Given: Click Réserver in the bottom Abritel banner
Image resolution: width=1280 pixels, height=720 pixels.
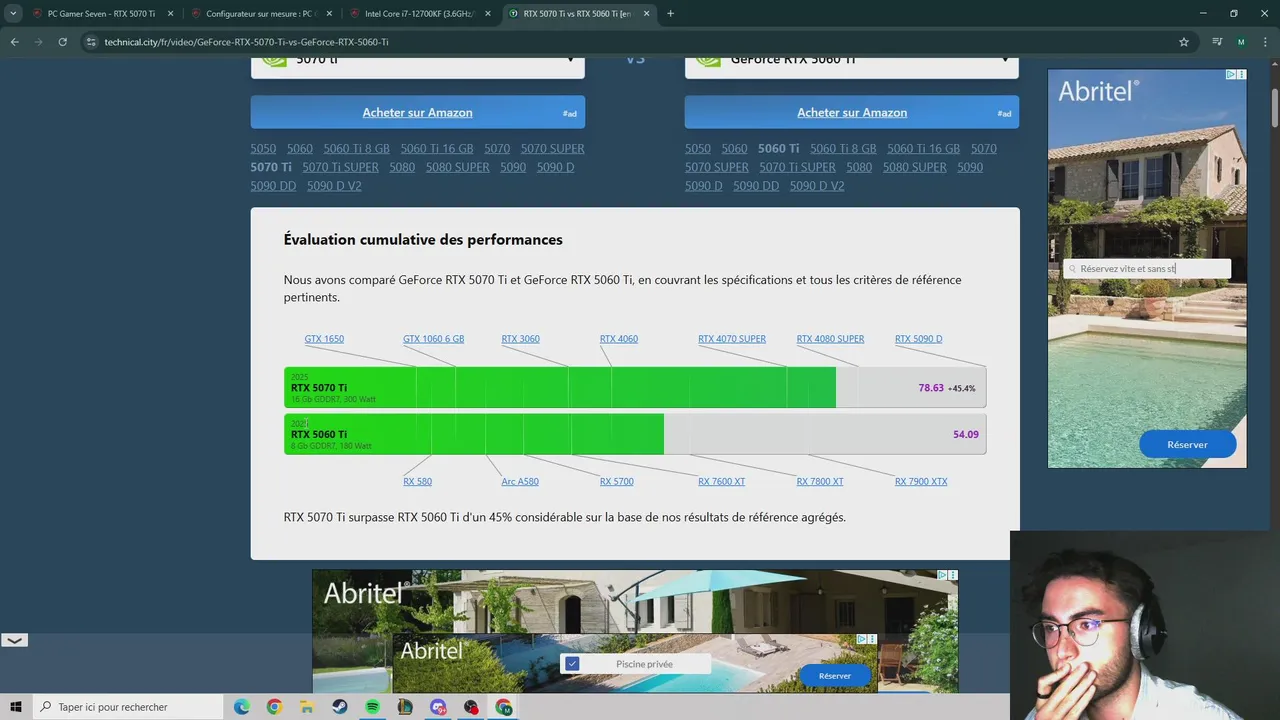Looking at the screenshot, I should click(835, 675).
